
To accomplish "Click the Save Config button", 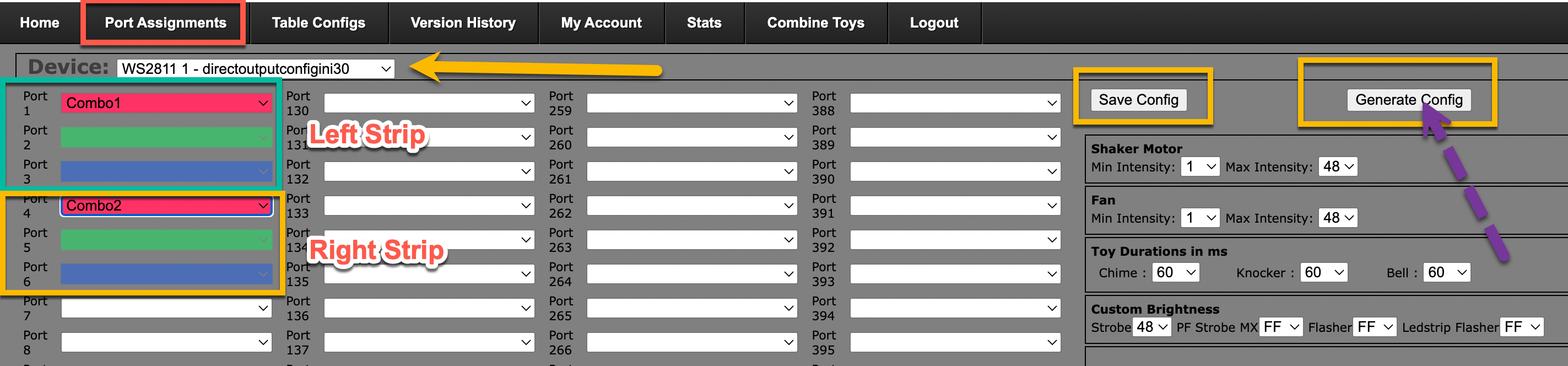I will [x=1138, y=100].
